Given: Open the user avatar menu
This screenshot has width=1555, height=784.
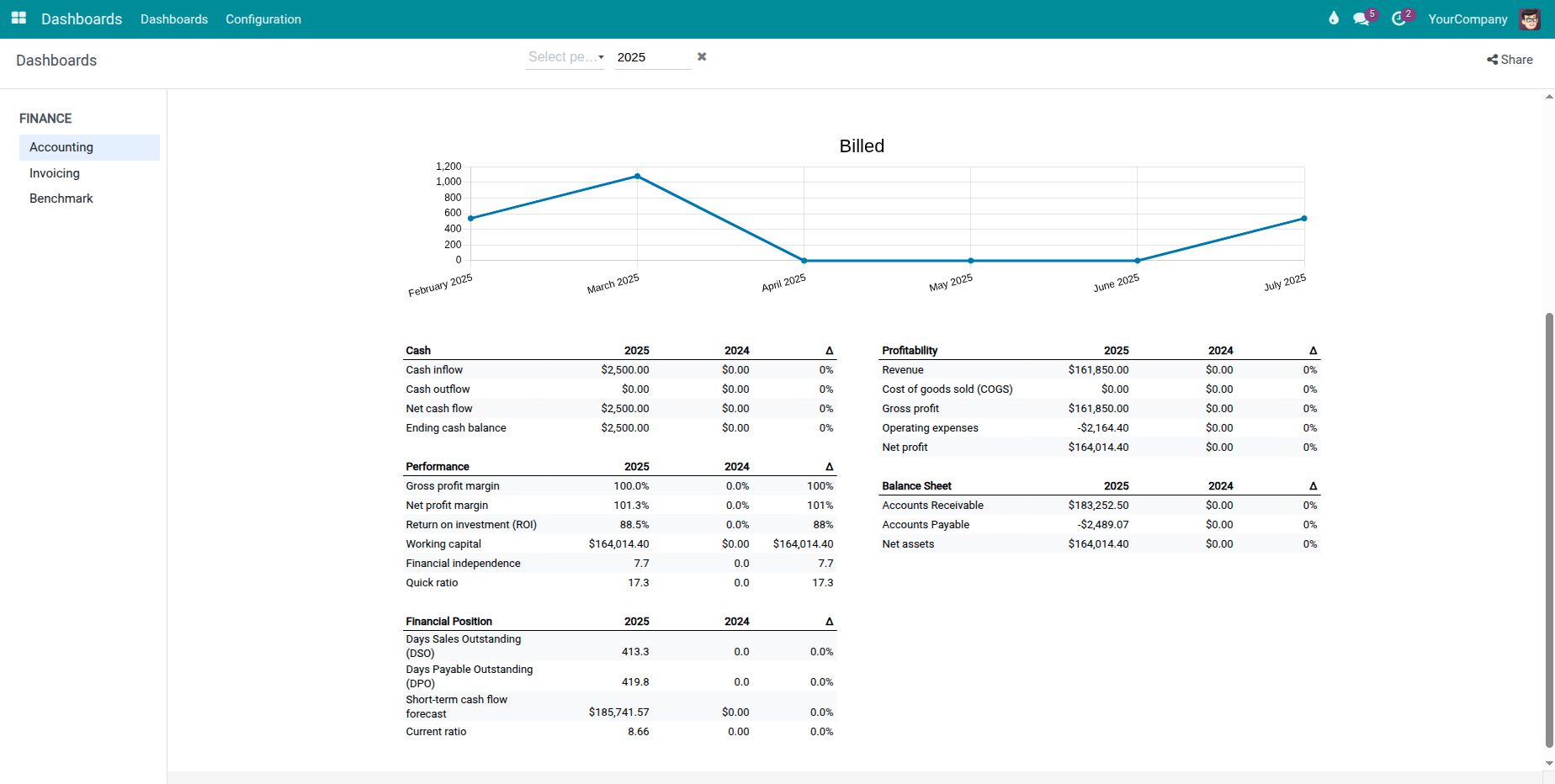Looking at the screenshot, I should coord(1530,19).
